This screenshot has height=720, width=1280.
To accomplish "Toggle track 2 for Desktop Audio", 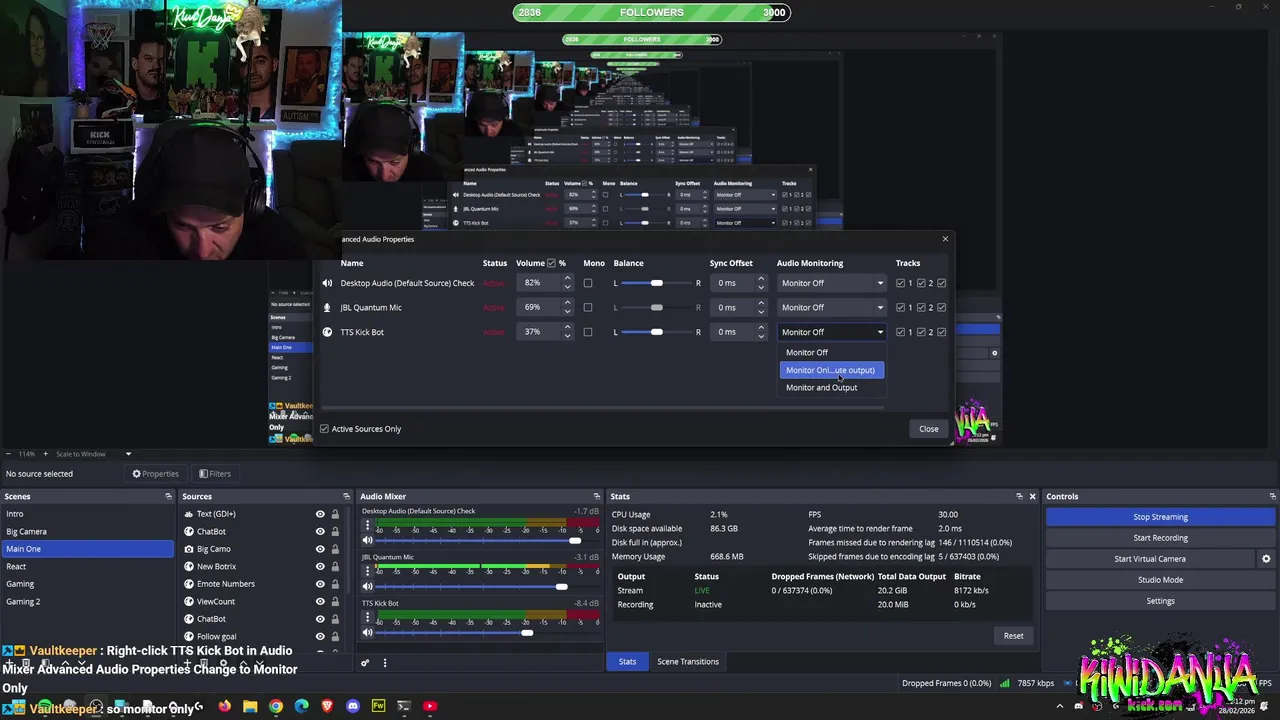I will pos(921,283).
